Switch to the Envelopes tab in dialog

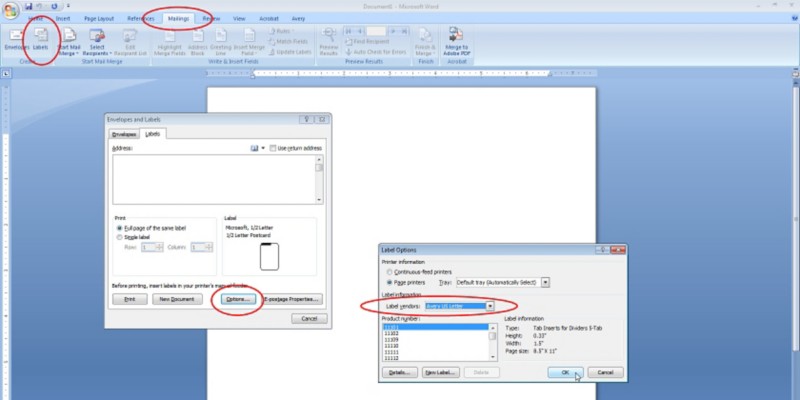(124, 133)
